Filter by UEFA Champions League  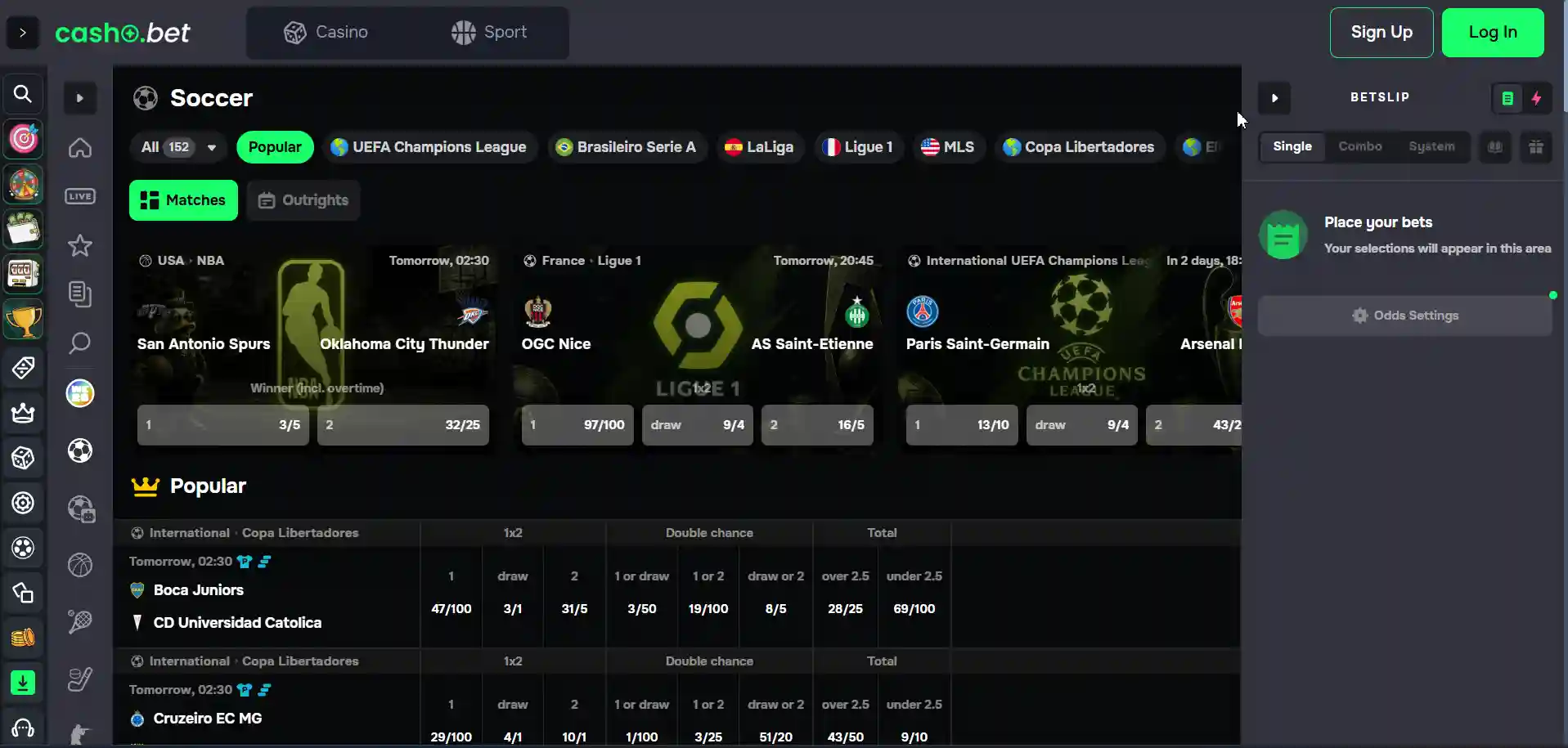coord(429,147)
